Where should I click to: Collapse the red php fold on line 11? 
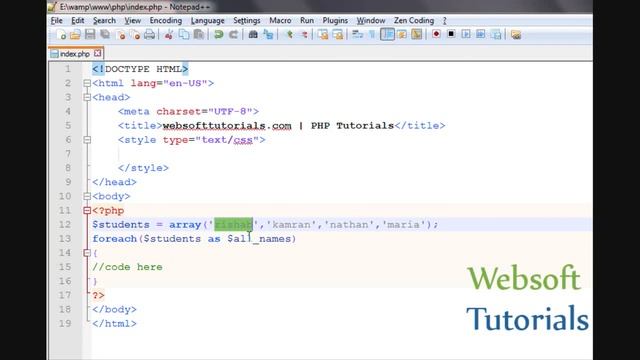(x=87, y=211)
